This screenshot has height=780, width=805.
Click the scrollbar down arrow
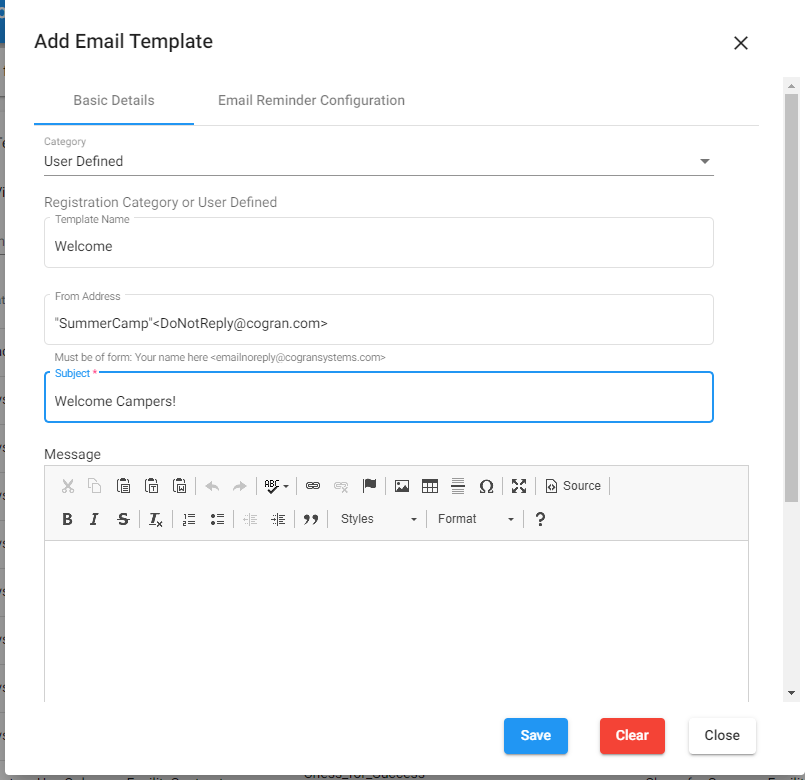791,693
